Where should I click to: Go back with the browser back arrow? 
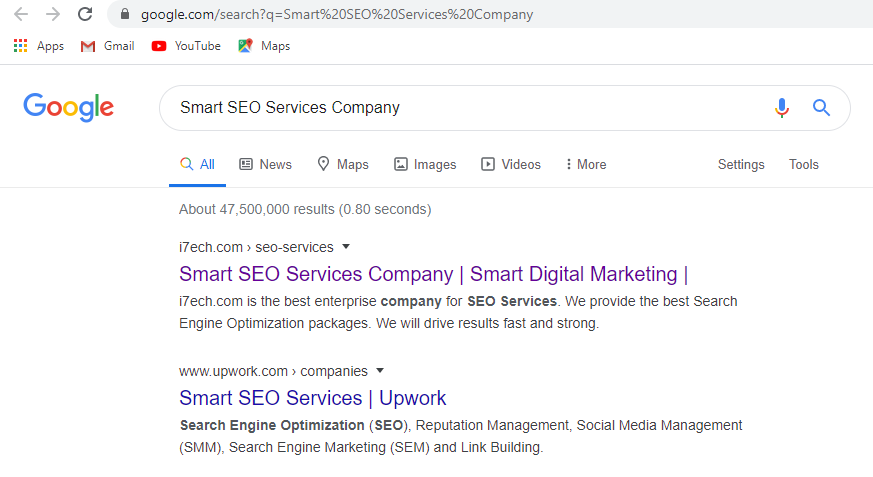click(21, 14)
